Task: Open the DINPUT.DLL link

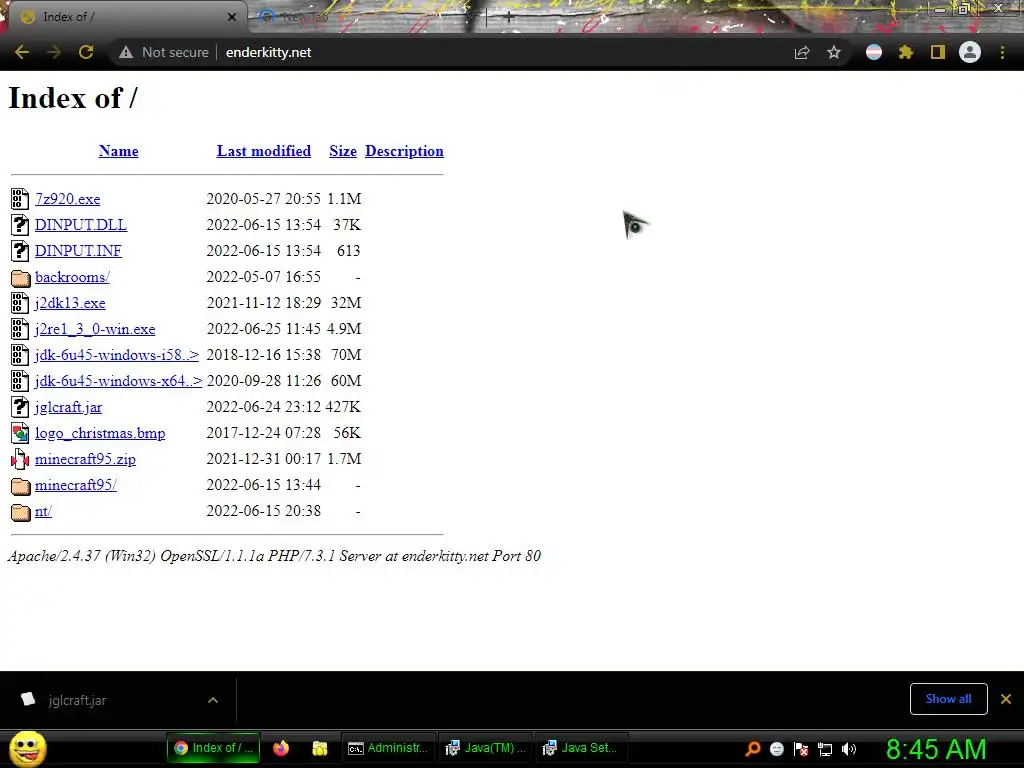Action: click(x=81, y=225)
